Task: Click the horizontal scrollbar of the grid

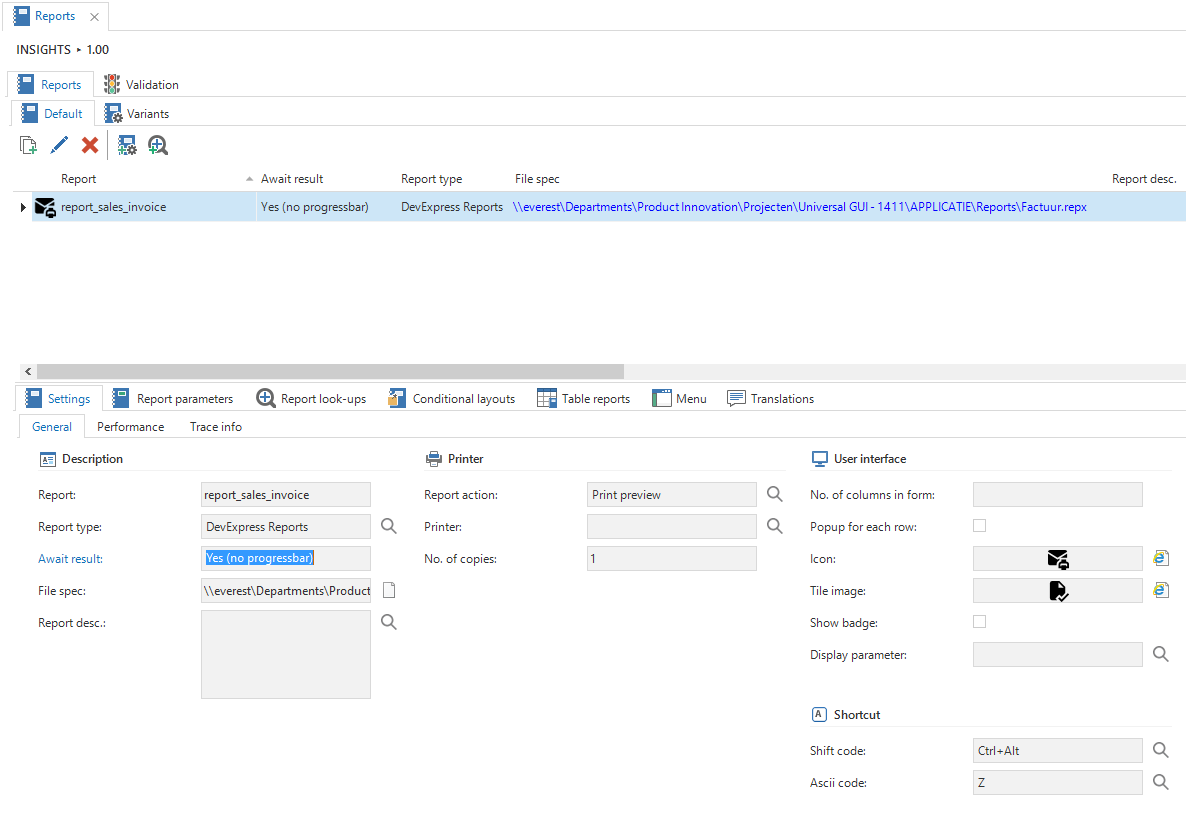Action: pyautogui.click(x=330, y=371)
